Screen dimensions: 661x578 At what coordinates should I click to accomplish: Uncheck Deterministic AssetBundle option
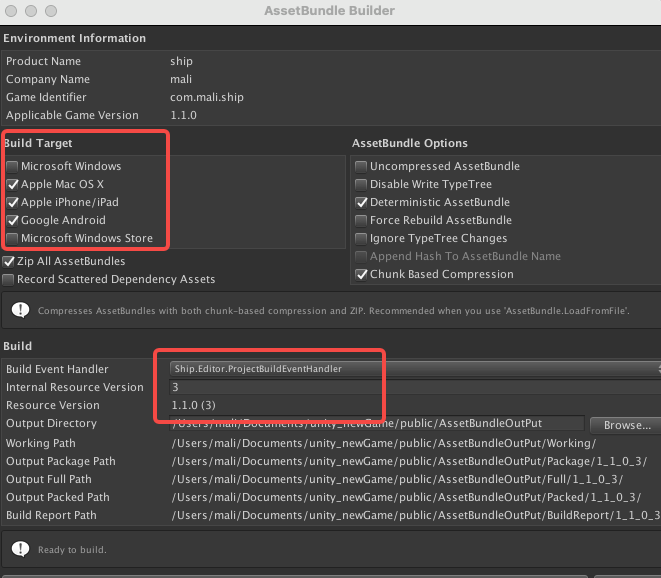[361, 203]
